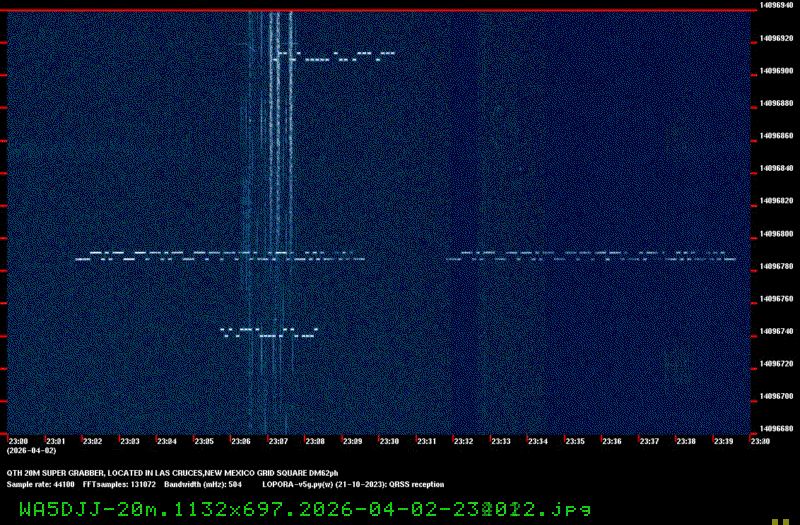
Task: Click the 23:32 time label
Action: coord(463,441)
